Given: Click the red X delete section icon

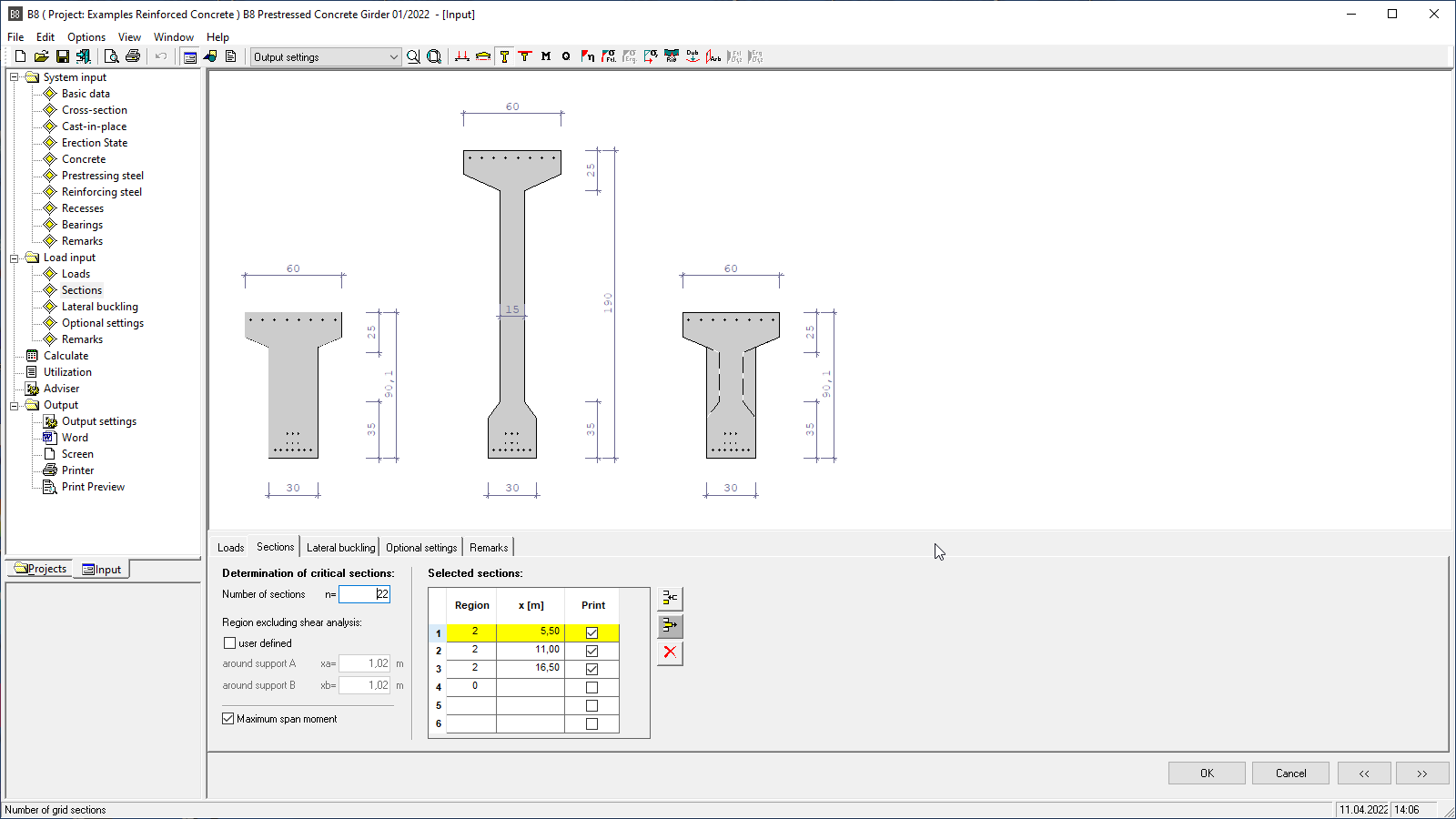Looking at the screenshot, I should [x=670, y=652].
